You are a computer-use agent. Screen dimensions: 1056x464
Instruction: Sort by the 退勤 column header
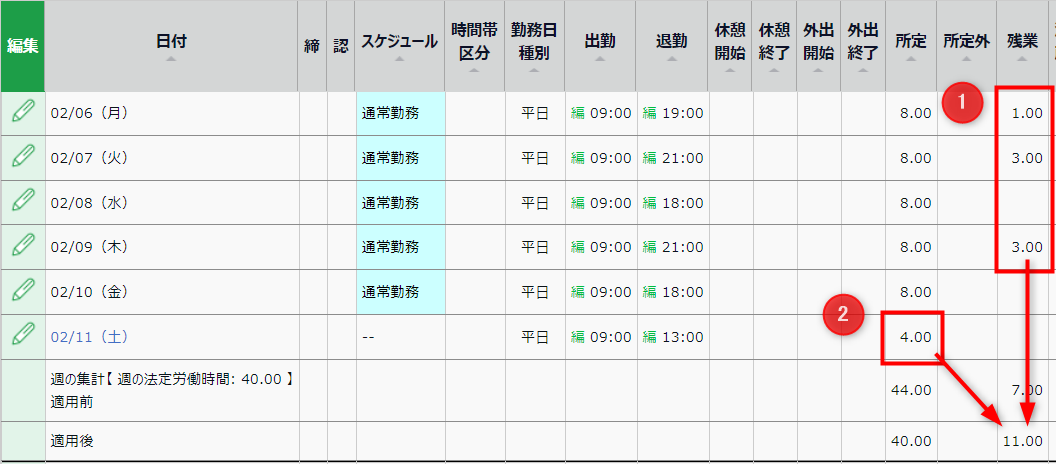tap(671, 46)
